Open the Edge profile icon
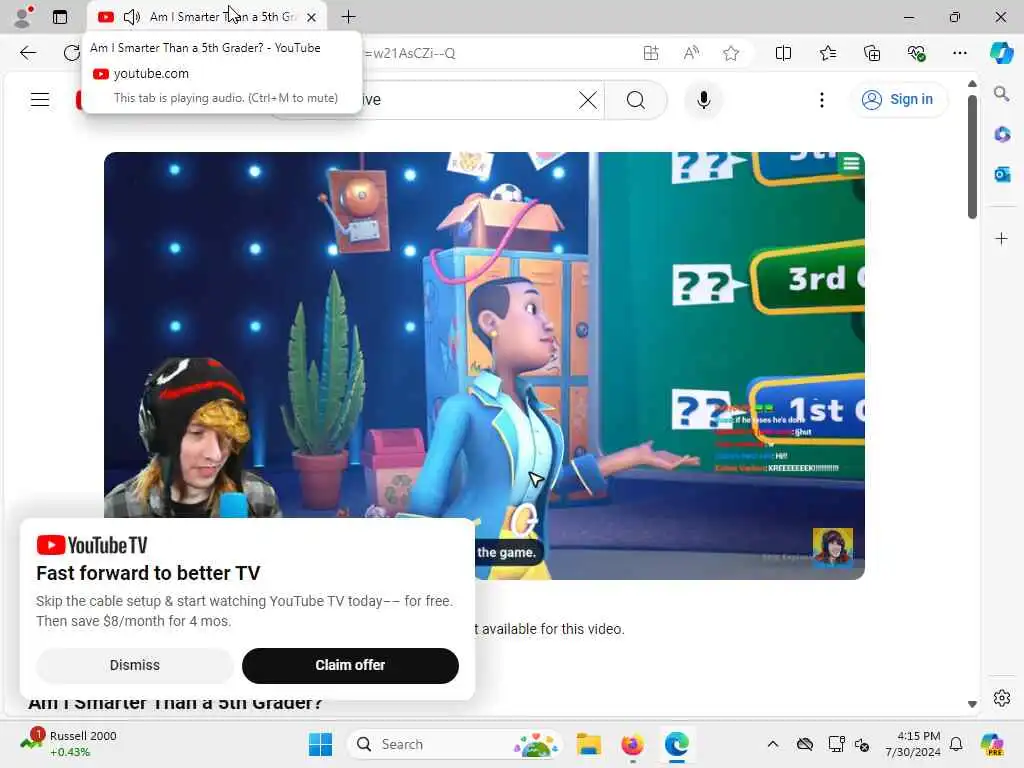 (23, 16)
